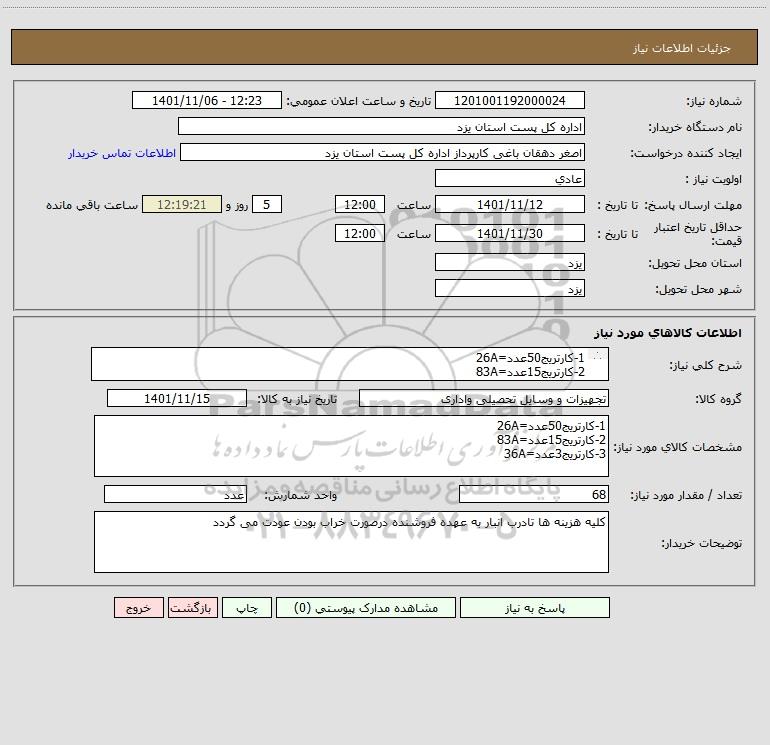Click the goods group field تجهیزات و وسایل تحصیلی

[484, 398]
